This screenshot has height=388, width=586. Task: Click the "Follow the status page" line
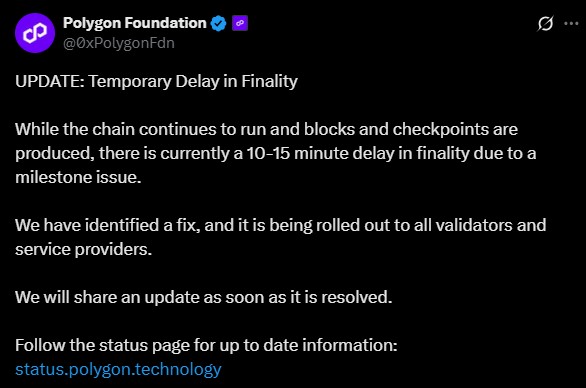point(206,345)
